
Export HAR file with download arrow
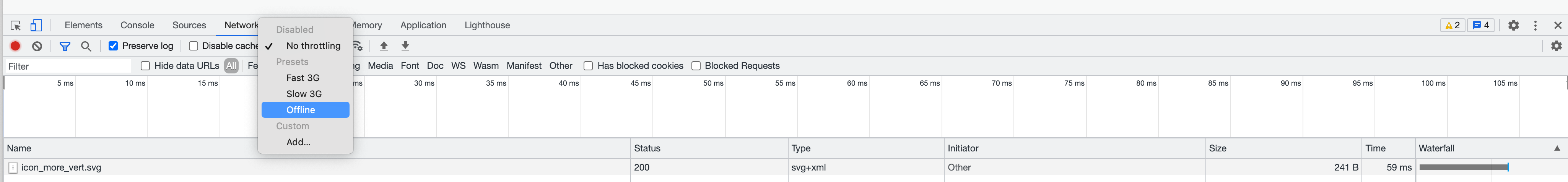pyautogui.click(x=405, y=45)
